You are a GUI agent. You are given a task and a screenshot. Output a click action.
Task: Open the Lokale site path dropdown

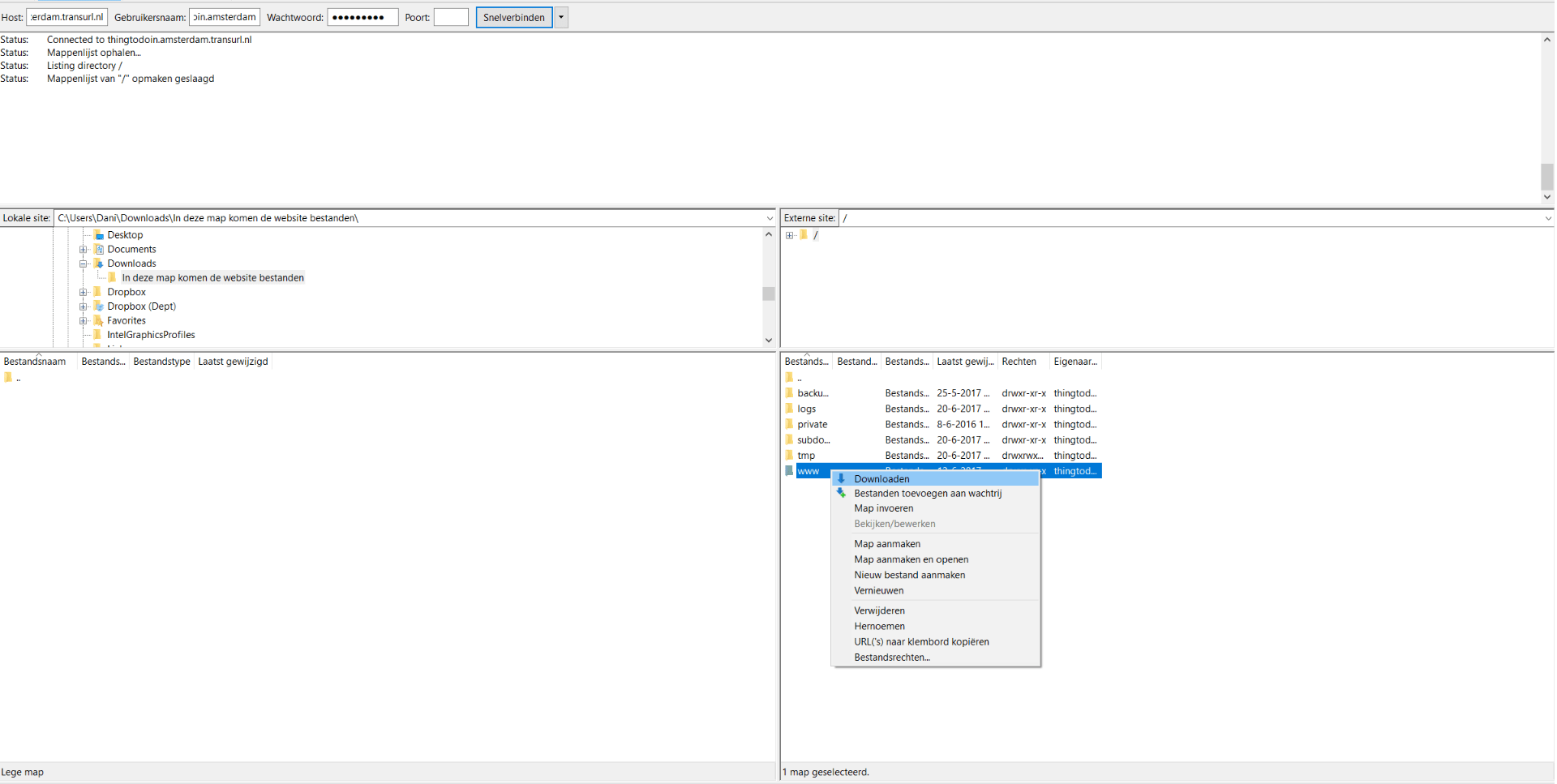click(x=769, y=218)
